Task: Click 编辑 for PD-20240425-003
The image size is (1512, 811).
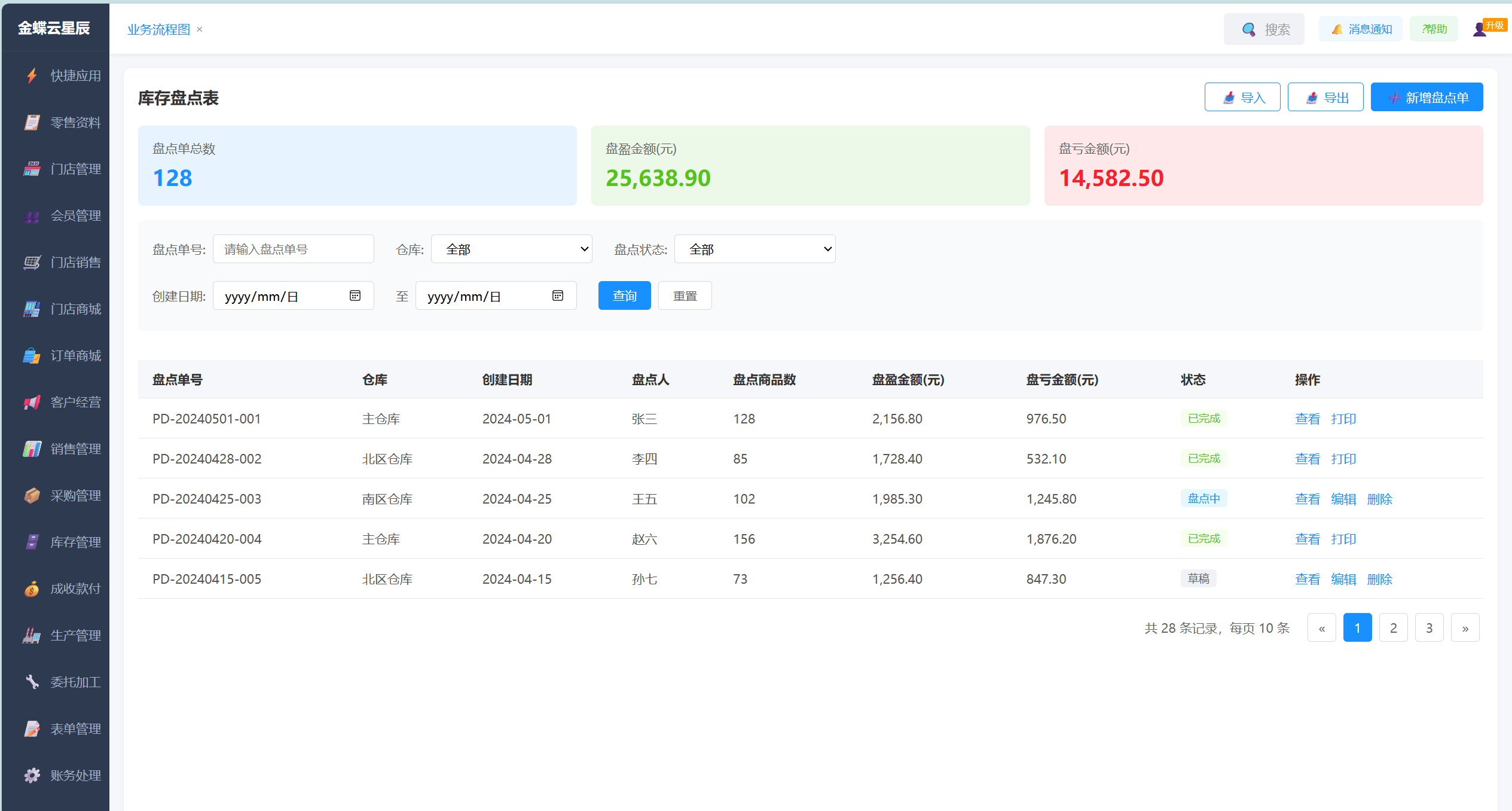Action: pyautogui.click(x=1343, y=499)
